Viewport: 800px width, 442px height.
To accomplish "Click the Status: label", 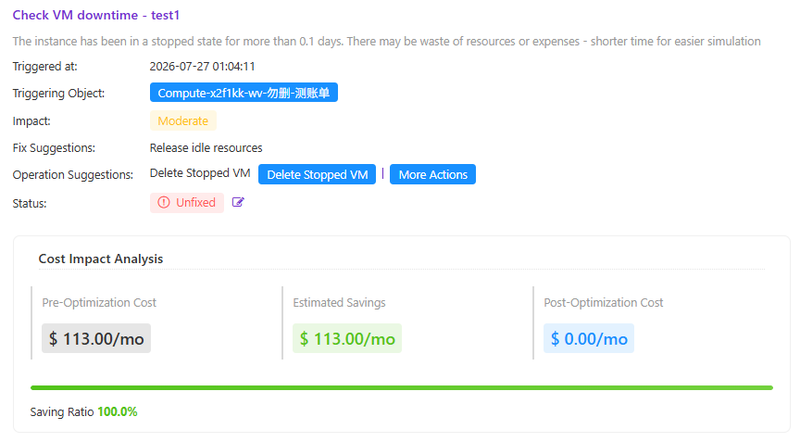I will point(30,203).
